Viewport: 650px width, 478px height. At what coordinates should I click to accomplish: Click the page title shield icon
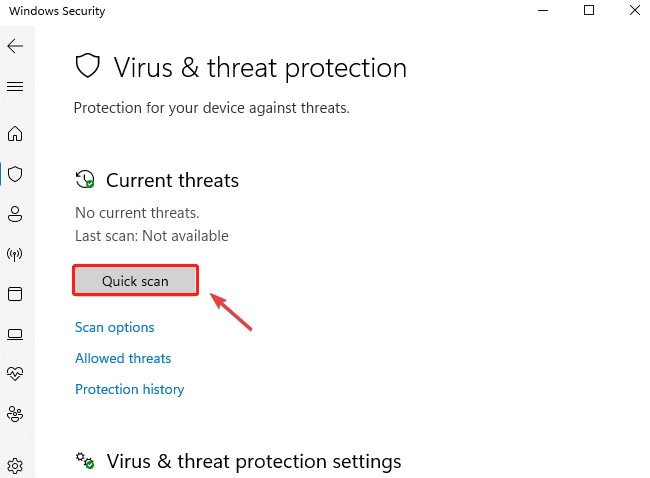coord(87,66)
